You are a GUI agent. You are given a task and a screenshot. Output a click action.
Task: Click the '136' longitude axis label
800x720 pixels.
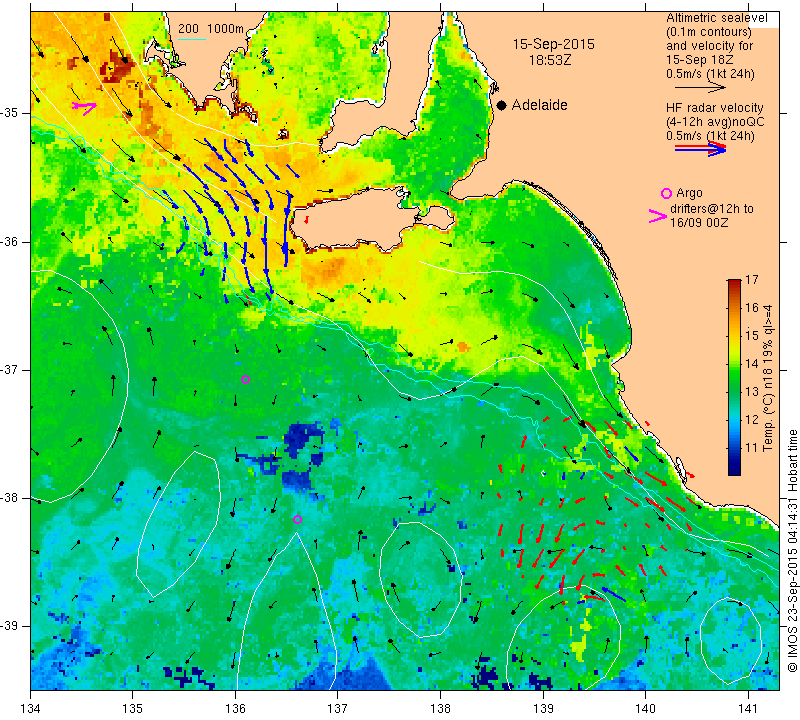pos(235,709)
